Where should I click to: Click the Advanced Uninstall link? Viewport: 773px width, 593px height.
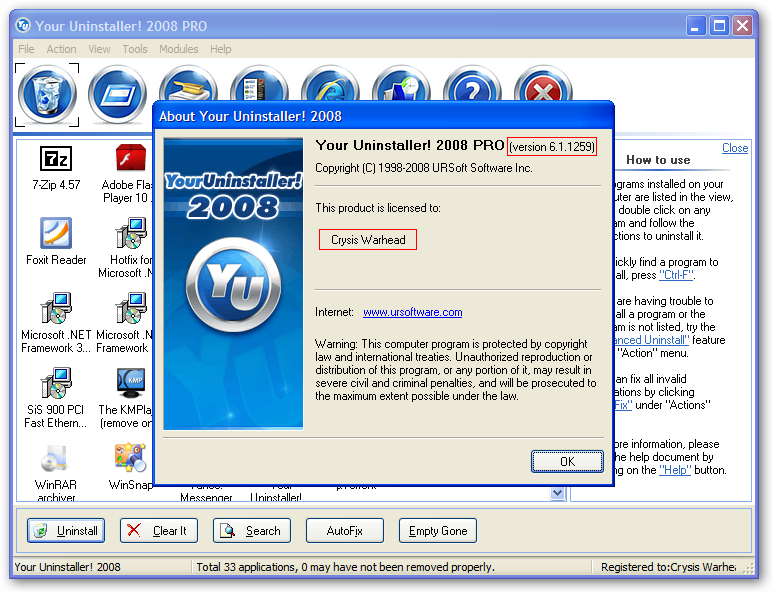coord(651,340)
